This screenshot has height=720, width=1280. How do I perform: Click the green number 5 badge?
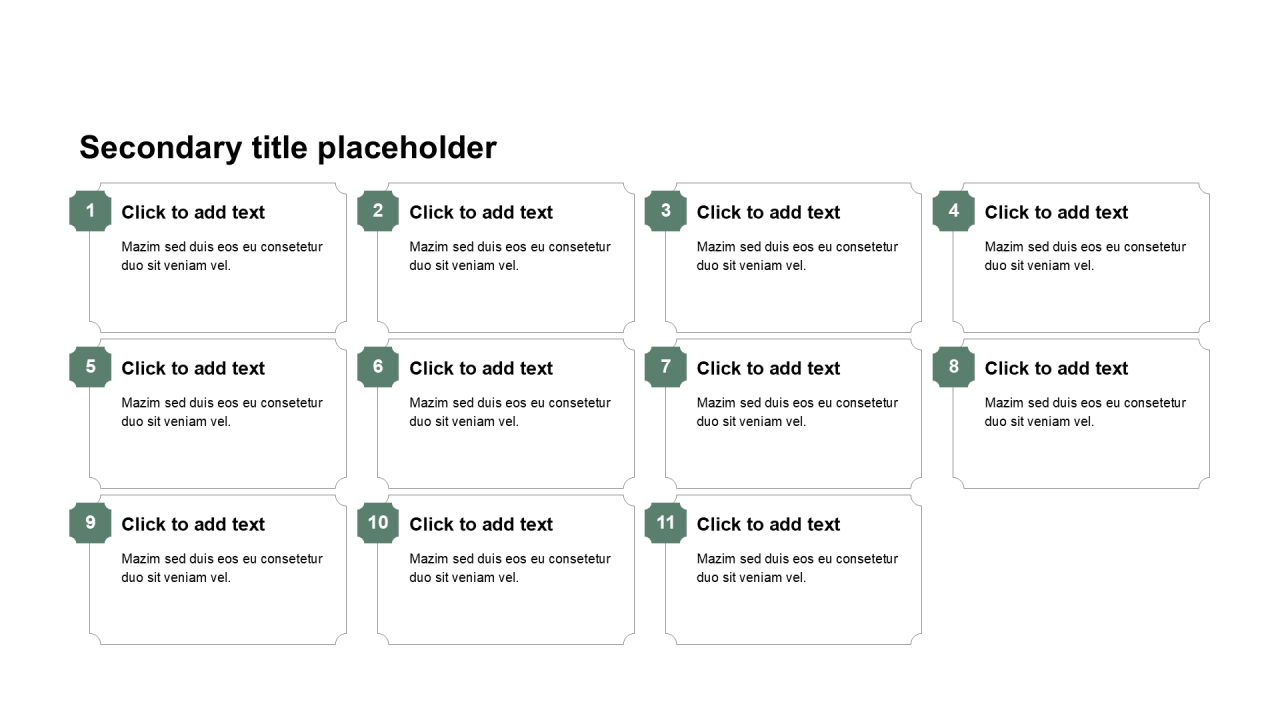point(90,367)
